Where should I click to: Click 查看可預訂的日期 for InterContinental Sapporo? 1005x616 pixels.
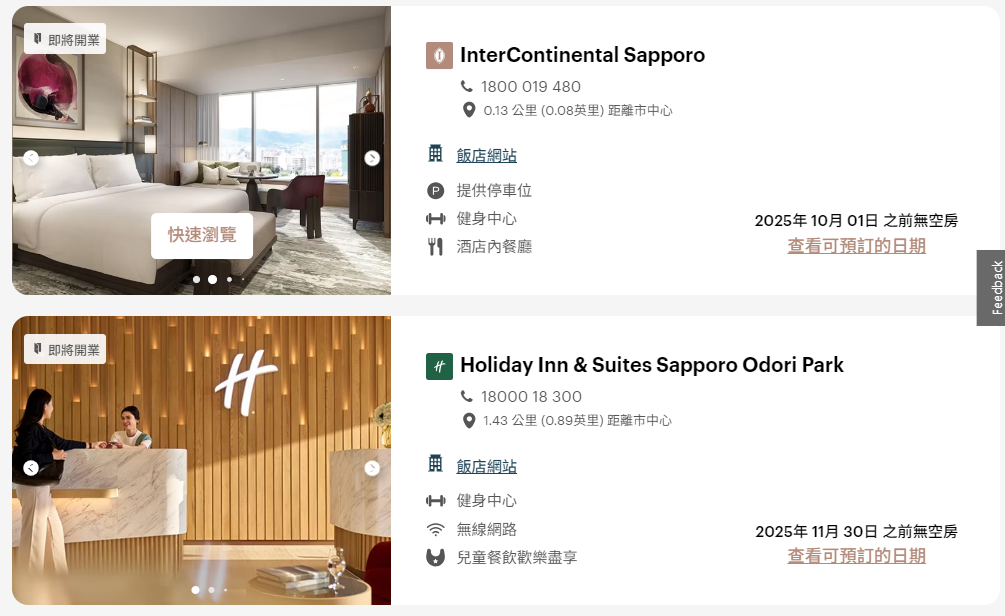tap(856, 246)
